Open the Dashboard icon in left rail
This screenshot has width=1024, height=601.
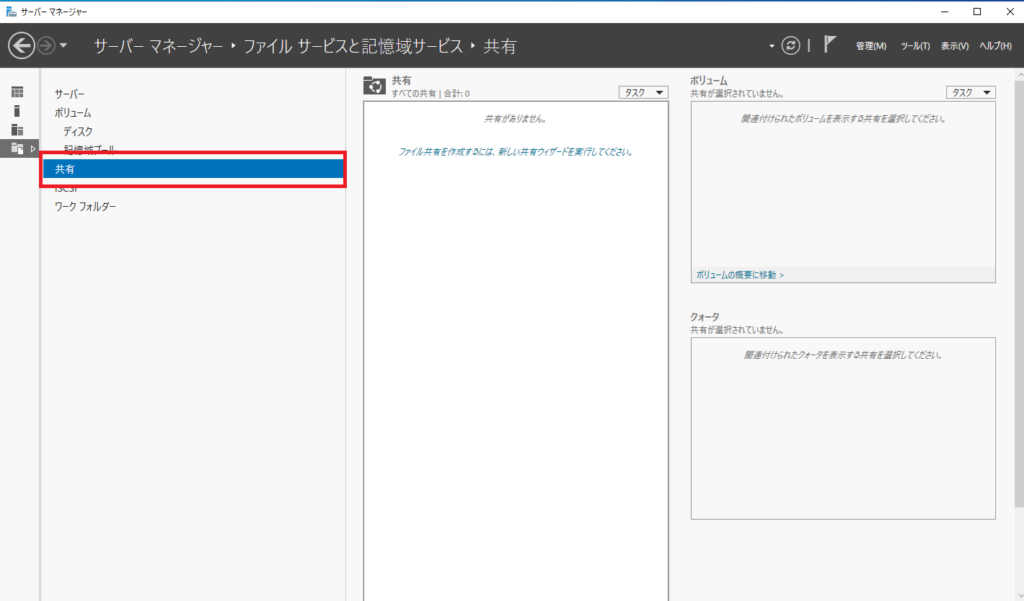pyautogui.click(x=17, y=92)
